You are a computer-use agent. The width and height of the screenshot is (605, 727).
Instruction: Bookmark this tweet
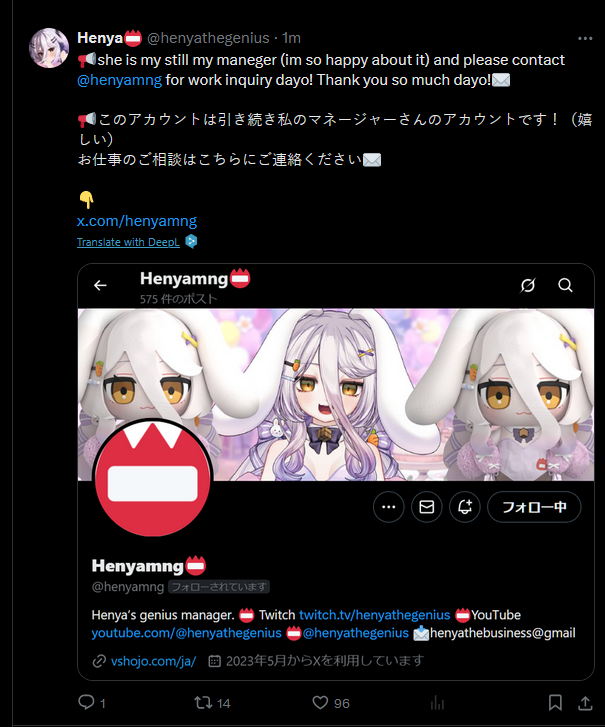coord(555,702)
